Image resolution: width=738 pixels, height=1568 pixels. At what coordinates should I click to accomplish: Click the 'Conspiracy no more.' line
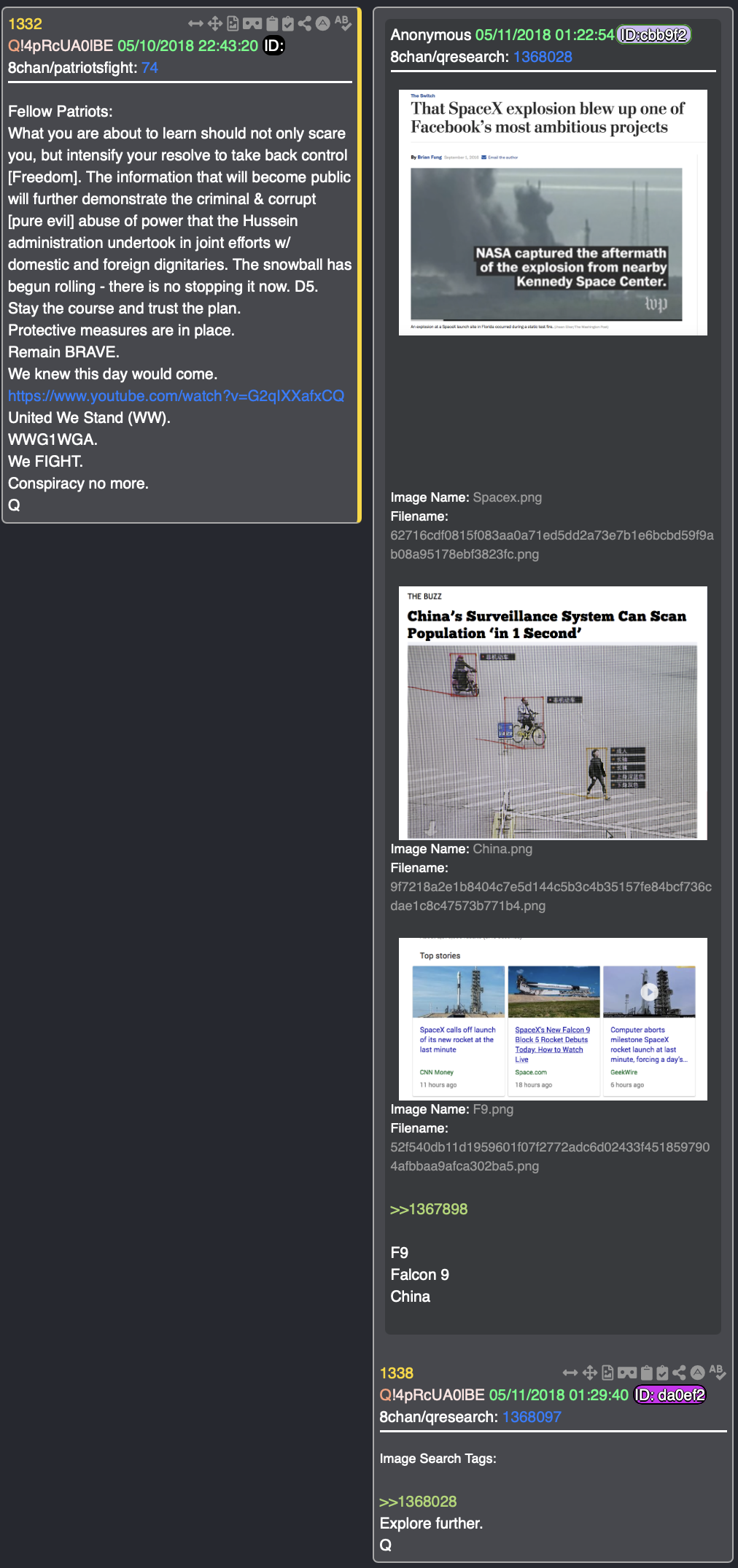pyautogui.click(x=79, y=484)
